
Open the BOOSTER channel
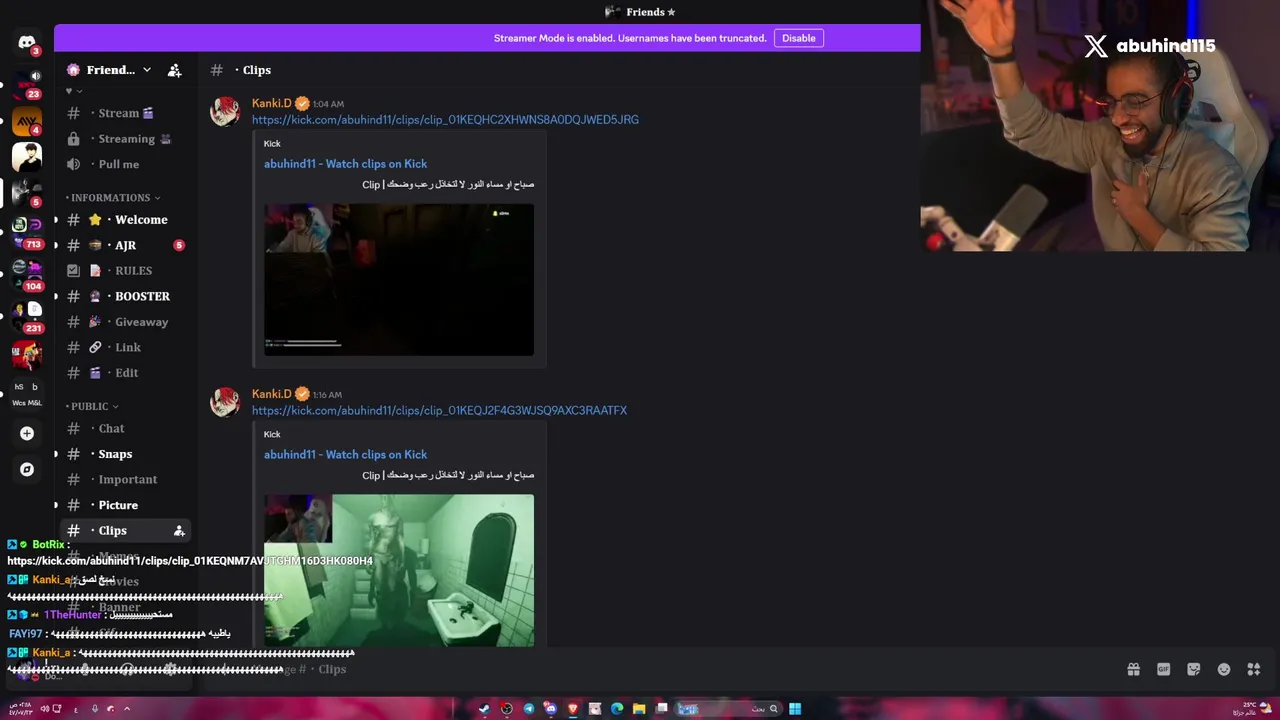[126, 296]
